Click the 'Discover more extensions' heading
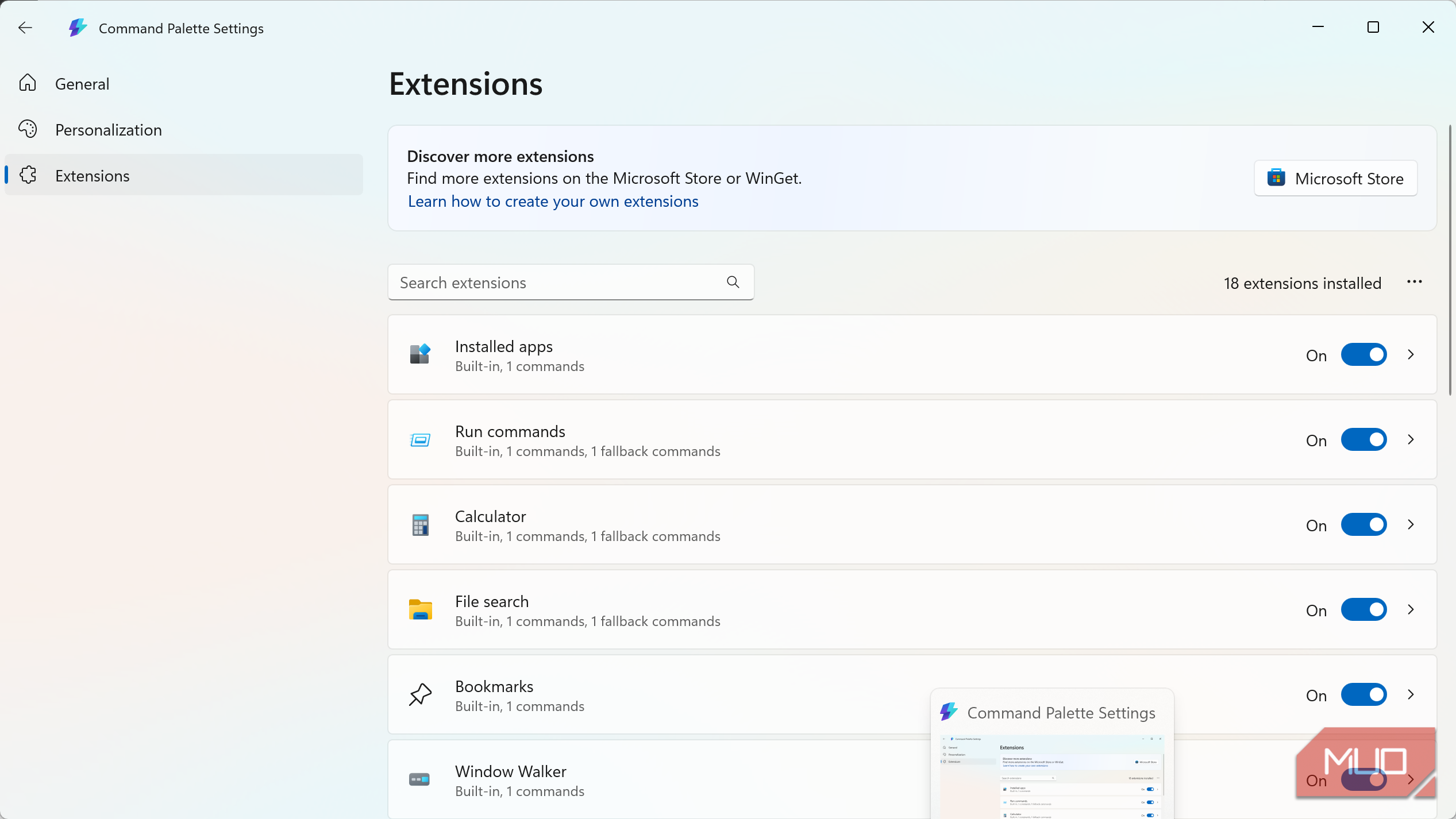Image resolution: width=1456 pixels, height=819 pixels. (x=500, y=156)
